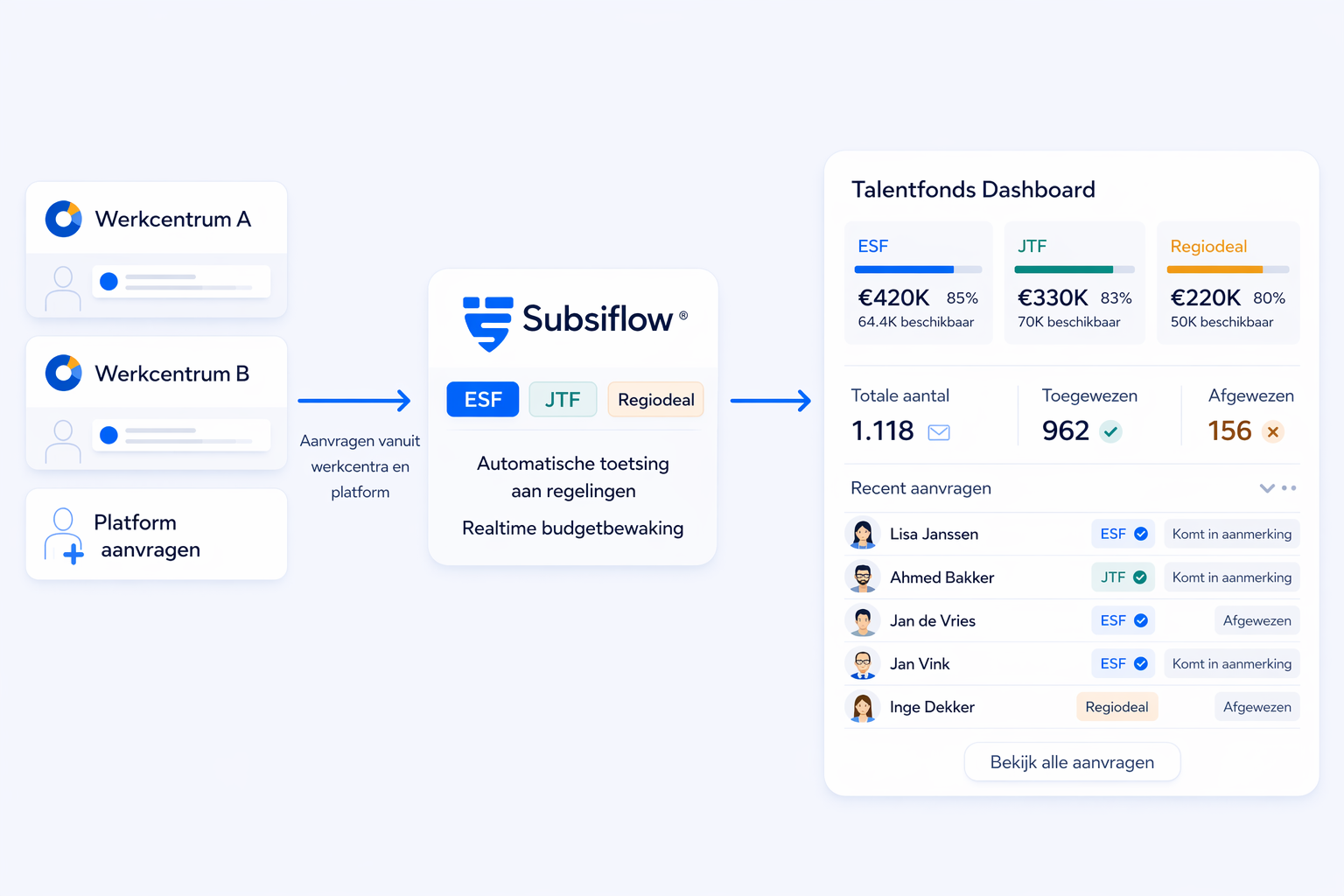Click the JTF heading in the dashboard
This screenshot has width=1344, height=896.
pyautogui.click(x=1032, y=247)
